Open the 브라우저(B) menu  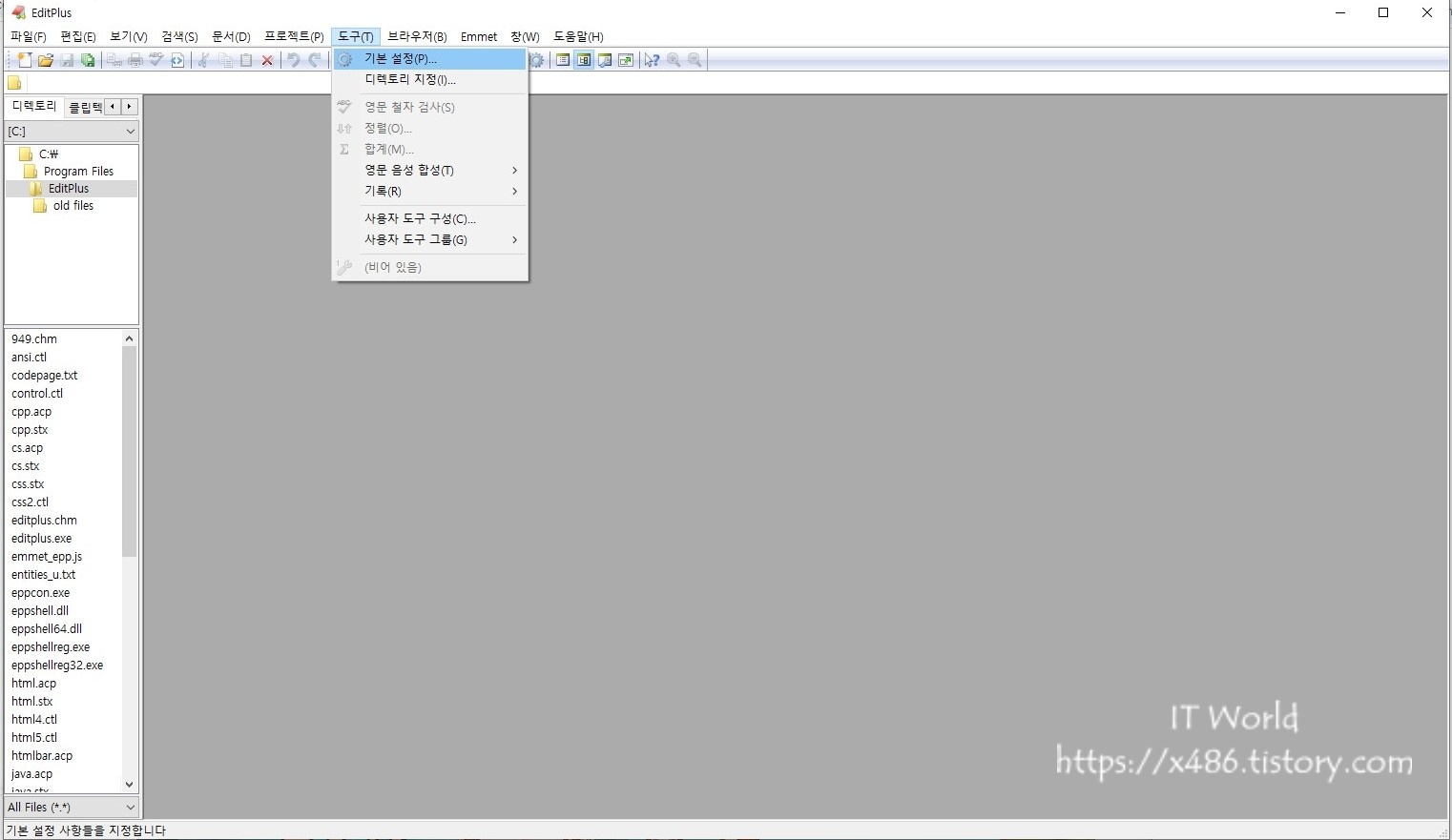point(417,36)
